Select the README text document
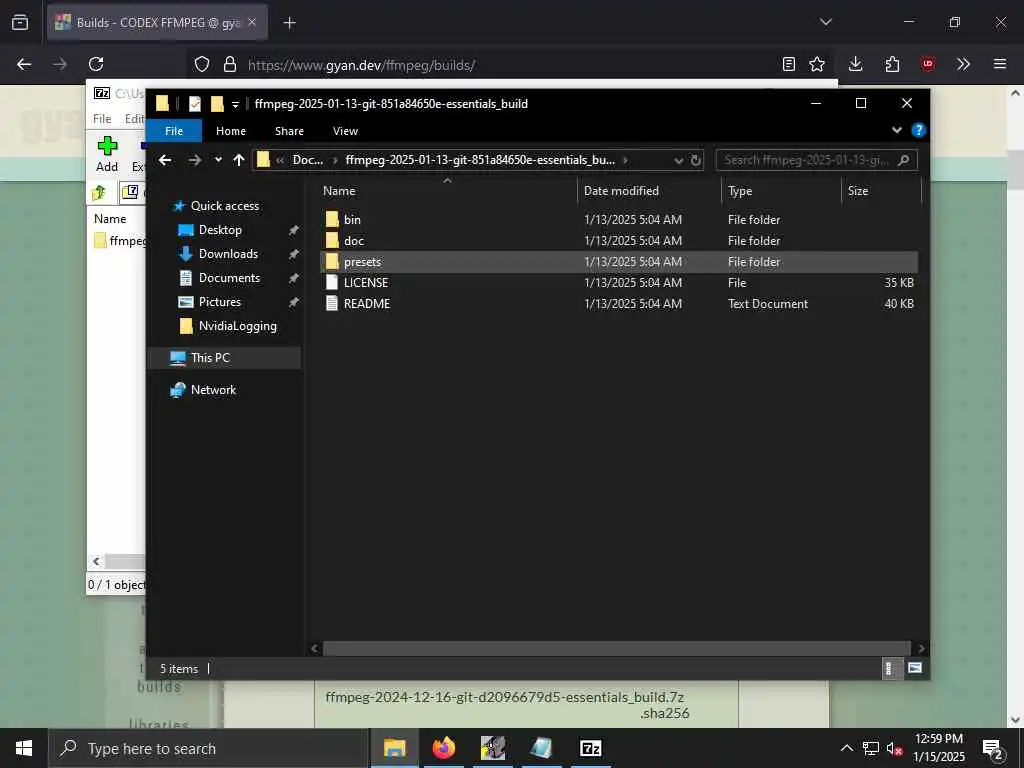This screenshot has height=768, width=1024. tap(366, 304)
